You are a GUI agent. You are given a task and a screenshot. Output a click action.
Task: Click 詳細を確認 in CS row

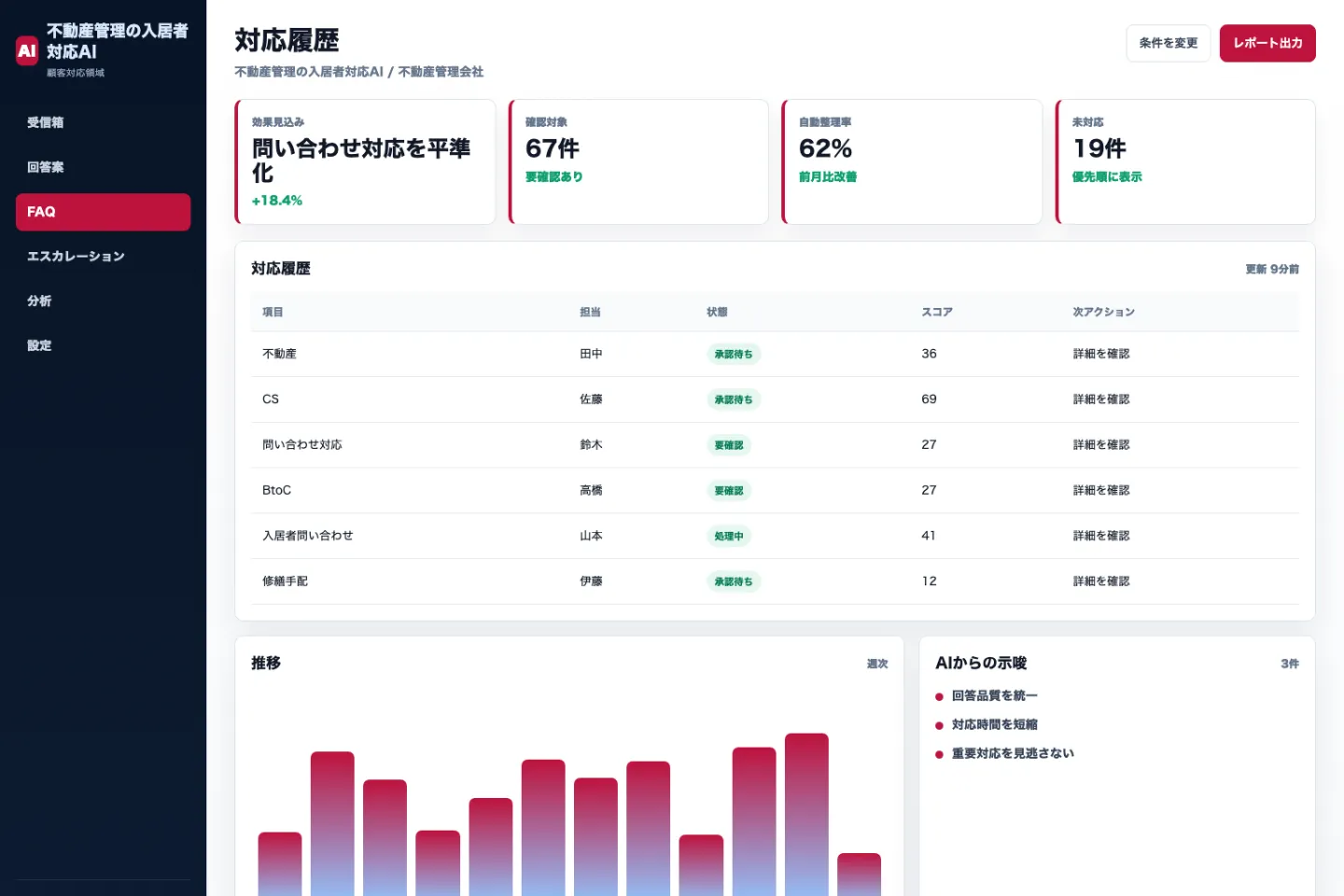(x=1101, y=399)
